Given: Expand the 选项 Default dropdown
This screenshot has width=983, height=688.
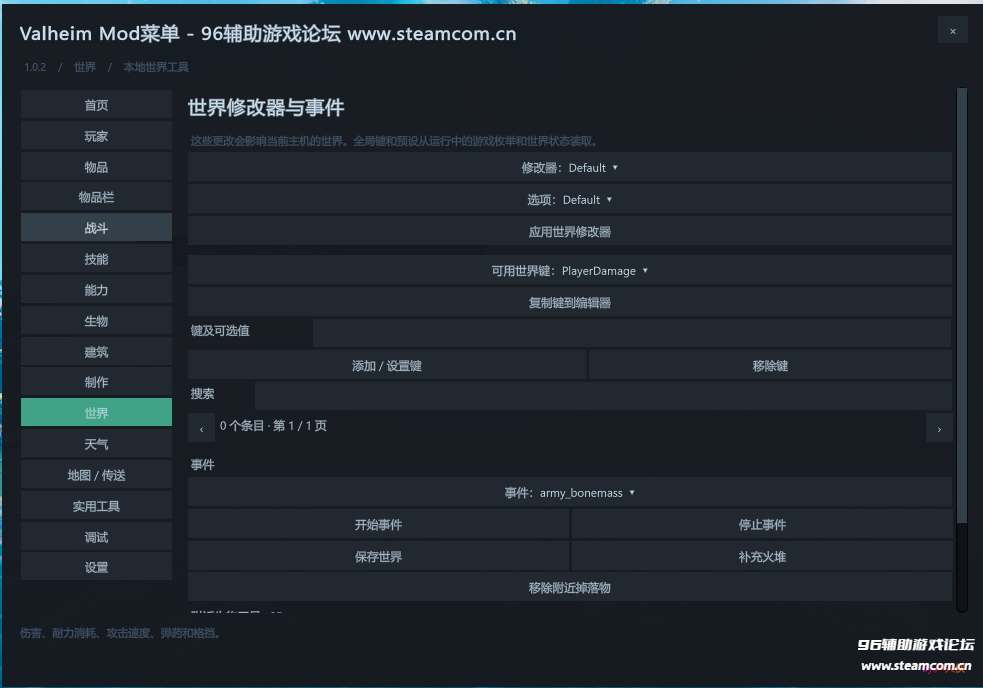Looking at the screenshot, I should click(x=570, y=199).
